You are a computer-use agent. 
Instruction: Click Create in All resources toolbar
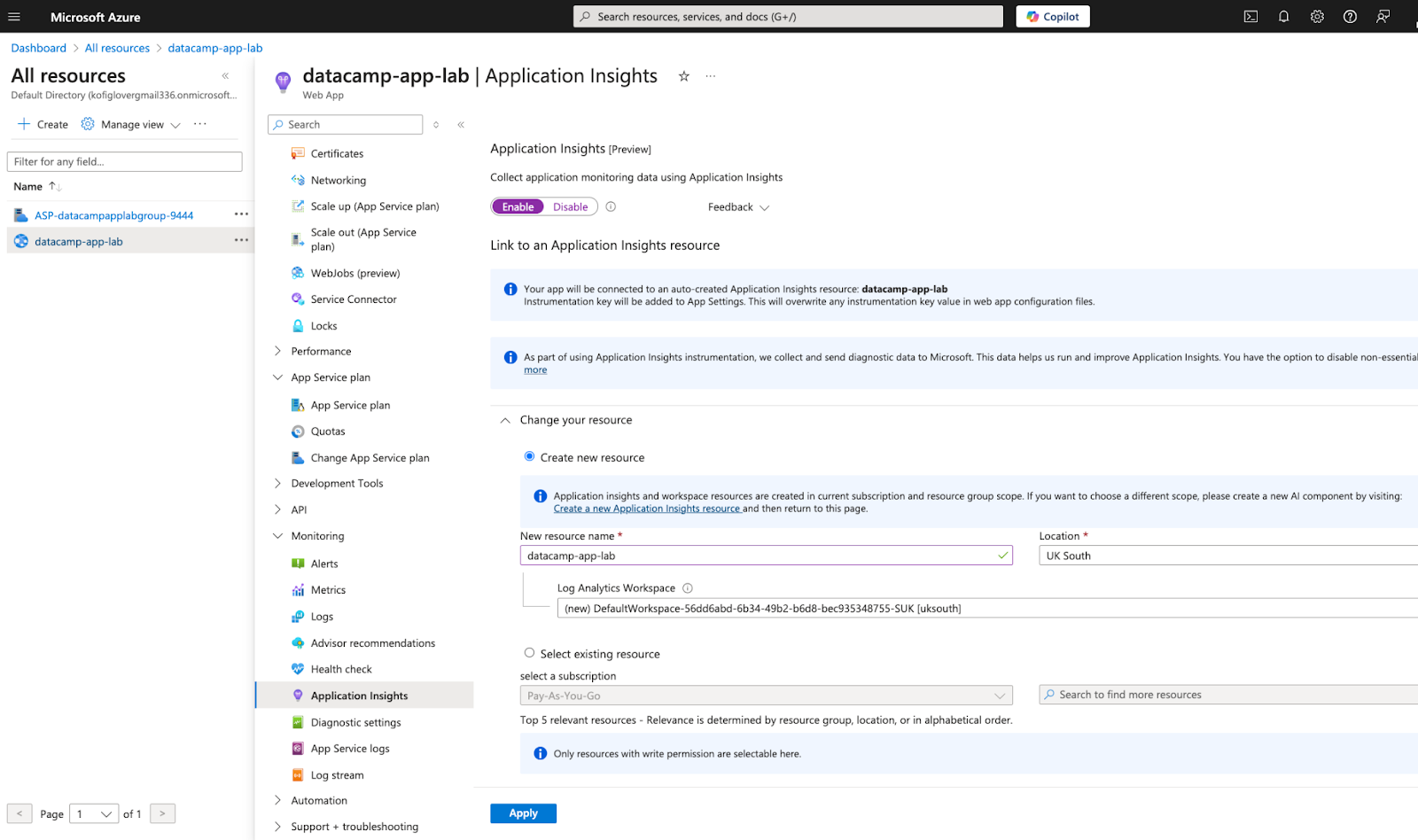pos(43,124)
